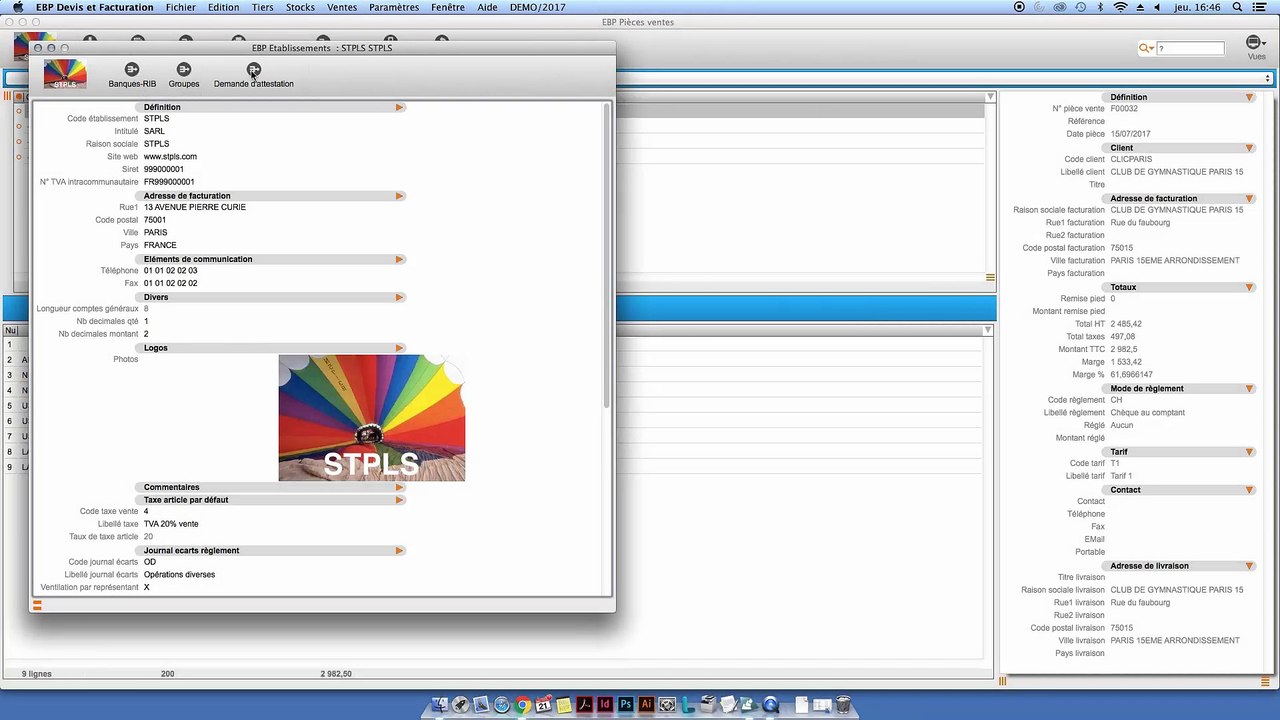
Task: Open the Fenêtre menu
Action: pyautogui.click(x=448, y=7)
